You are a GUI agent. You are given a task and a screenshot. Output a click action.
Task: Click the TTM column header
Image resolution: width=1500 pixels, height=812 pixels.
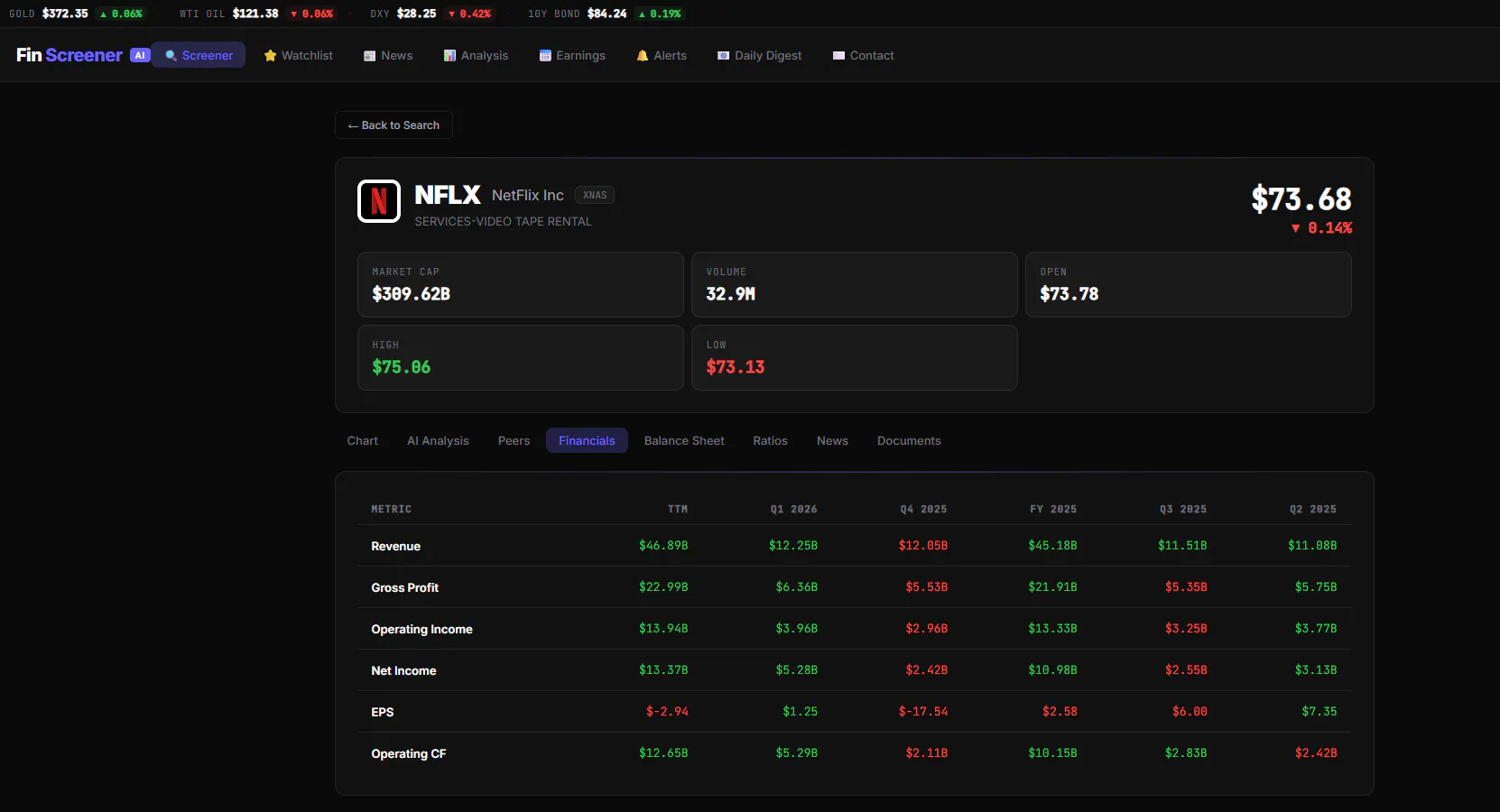[x=678, y=510]
